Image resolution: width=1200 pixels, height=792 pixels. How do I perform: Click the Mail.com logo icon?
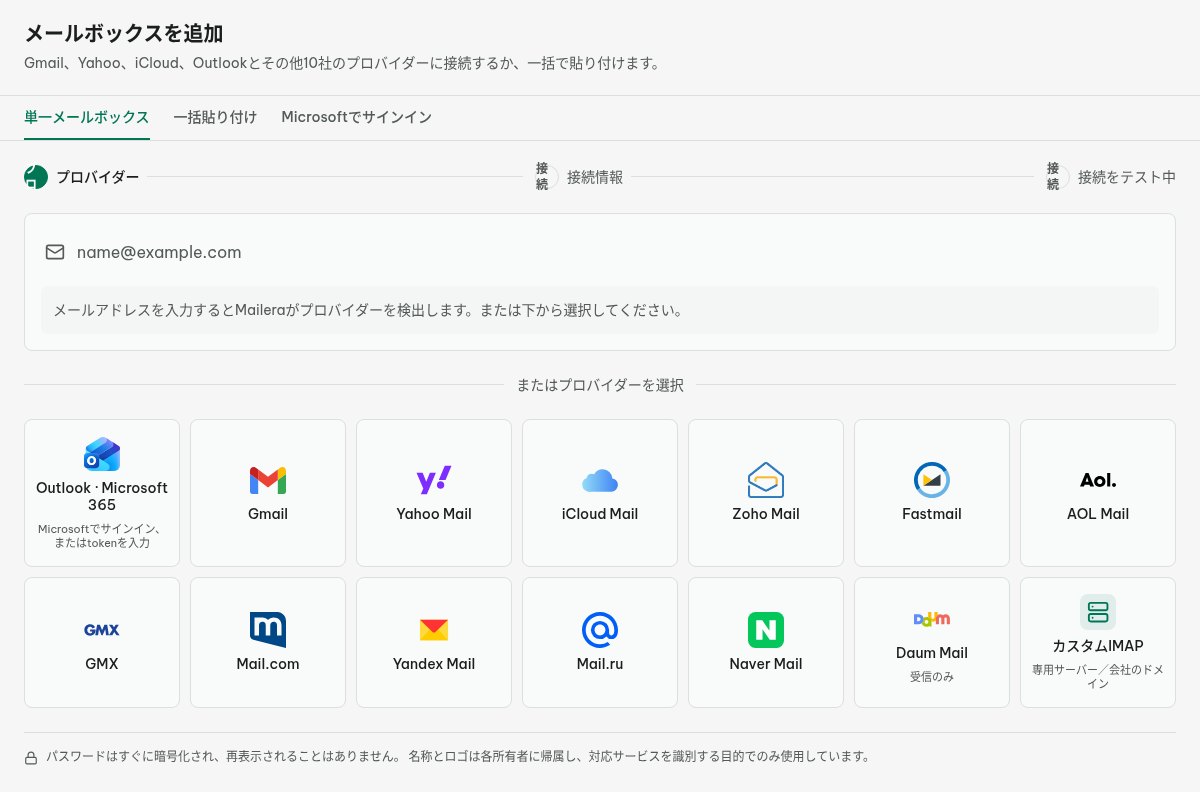tap(268, 630)
